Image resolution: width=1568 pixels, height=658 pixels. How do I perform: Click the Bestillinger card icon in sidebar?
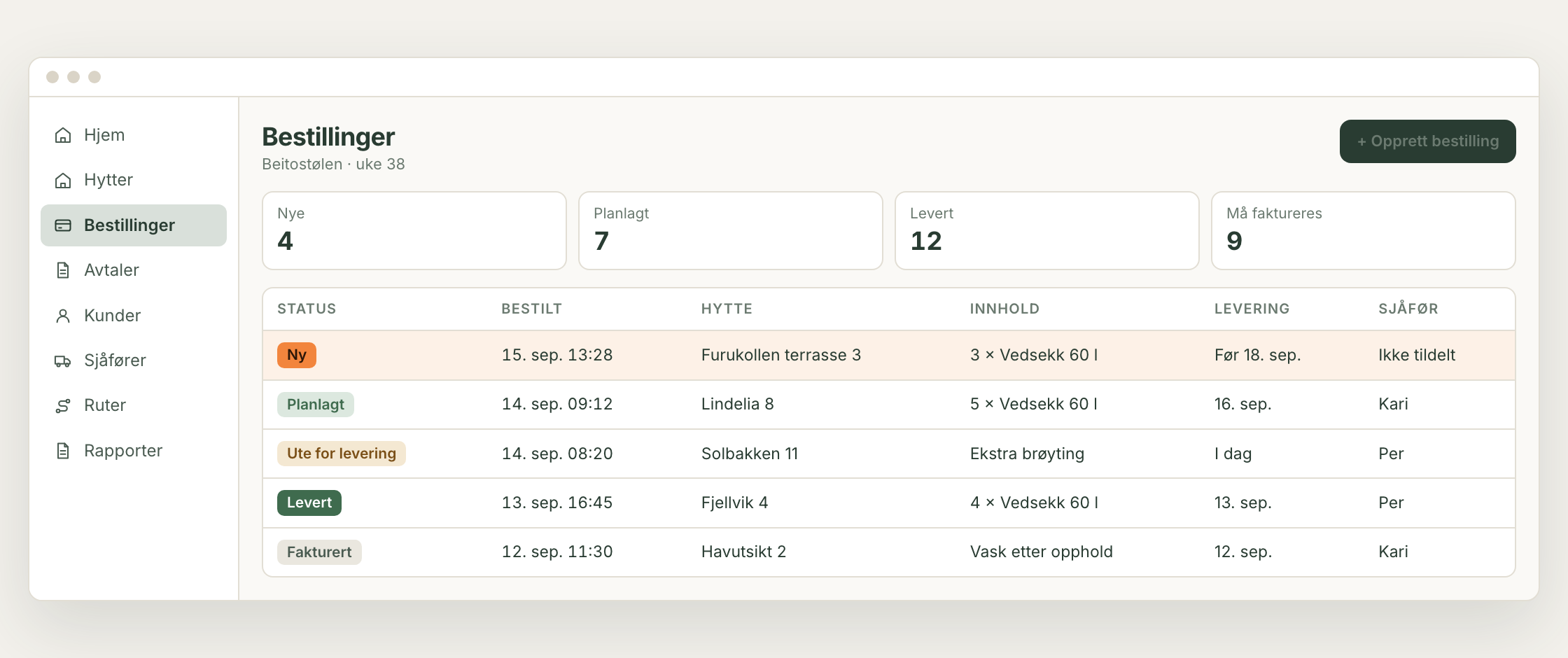point(63,225)
